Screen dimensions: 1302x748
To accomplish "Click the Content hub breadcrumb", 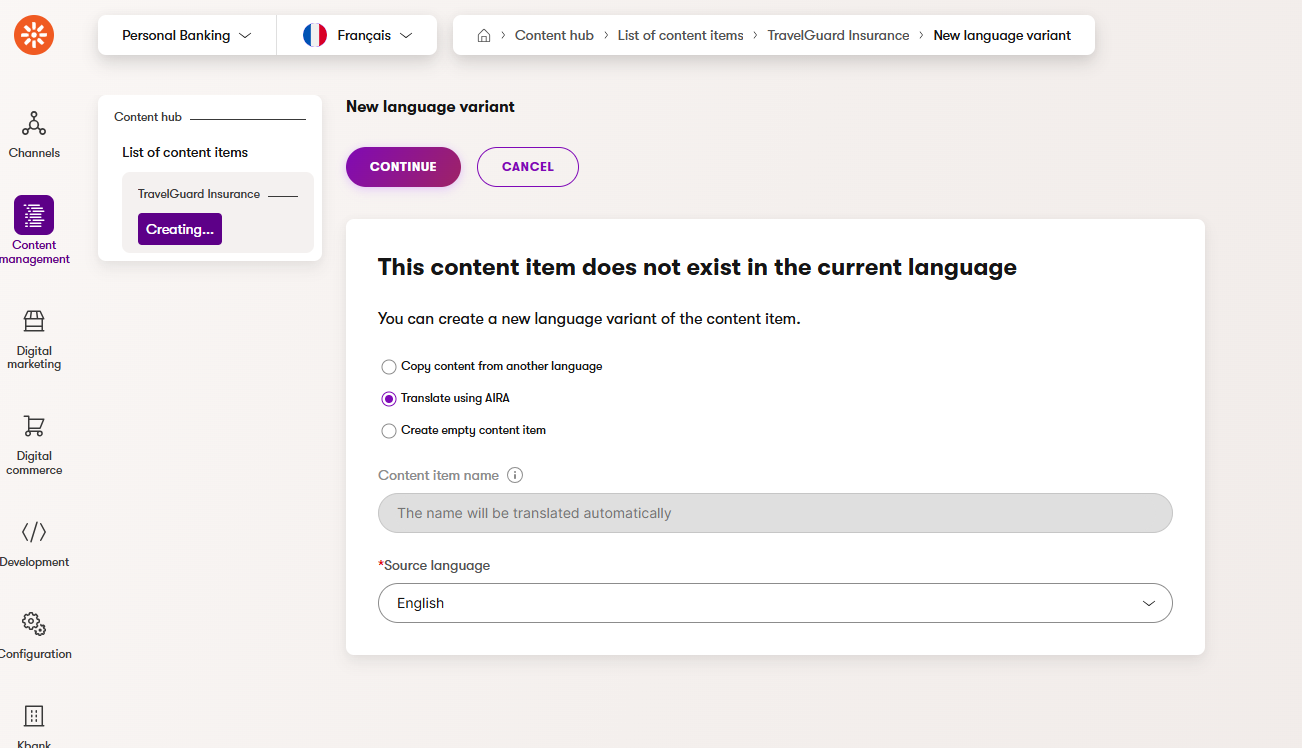I will (x=554, y=35).
